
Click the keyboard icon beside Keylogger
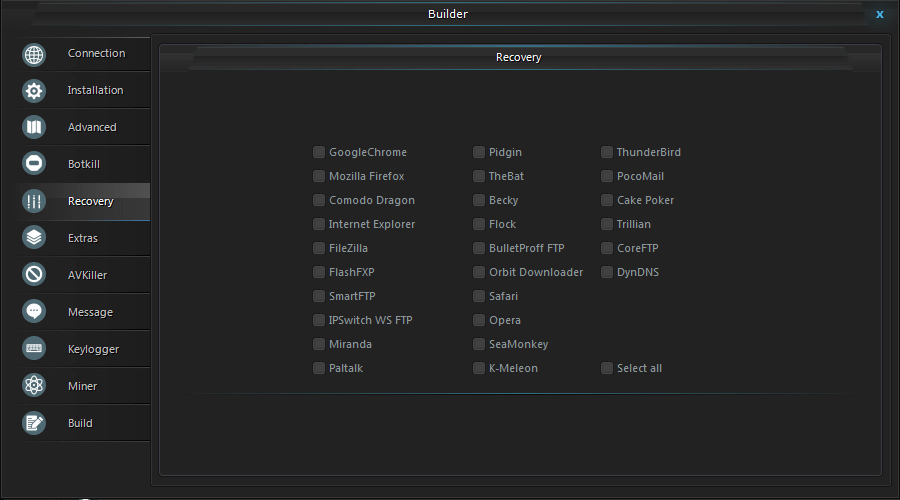pyautogui.click(x=34, y=348)
